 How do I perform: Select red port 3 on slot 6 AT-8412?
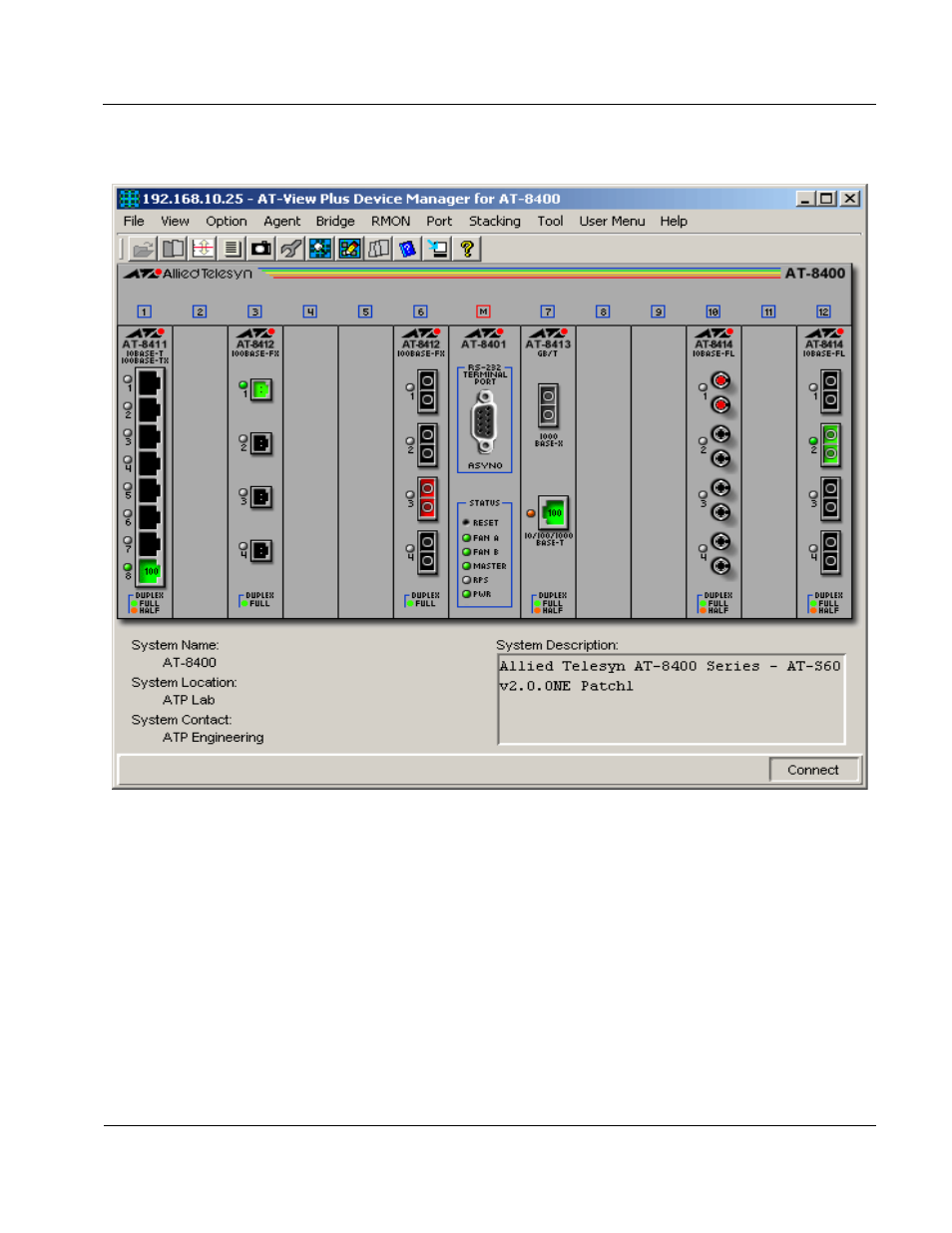[x=427, y=497]
